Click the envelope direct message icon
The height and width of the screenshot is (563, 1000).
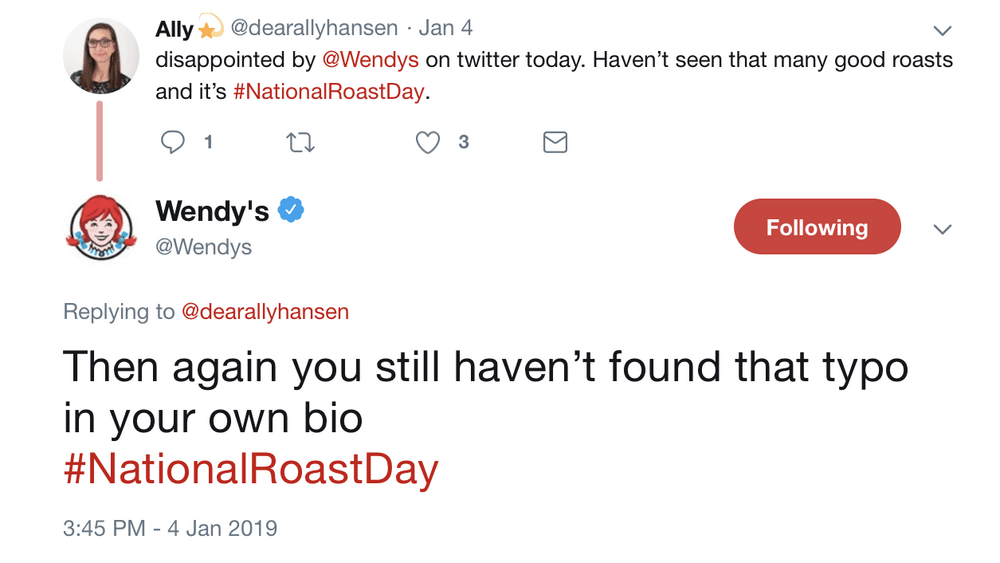(x=555, y=143)
